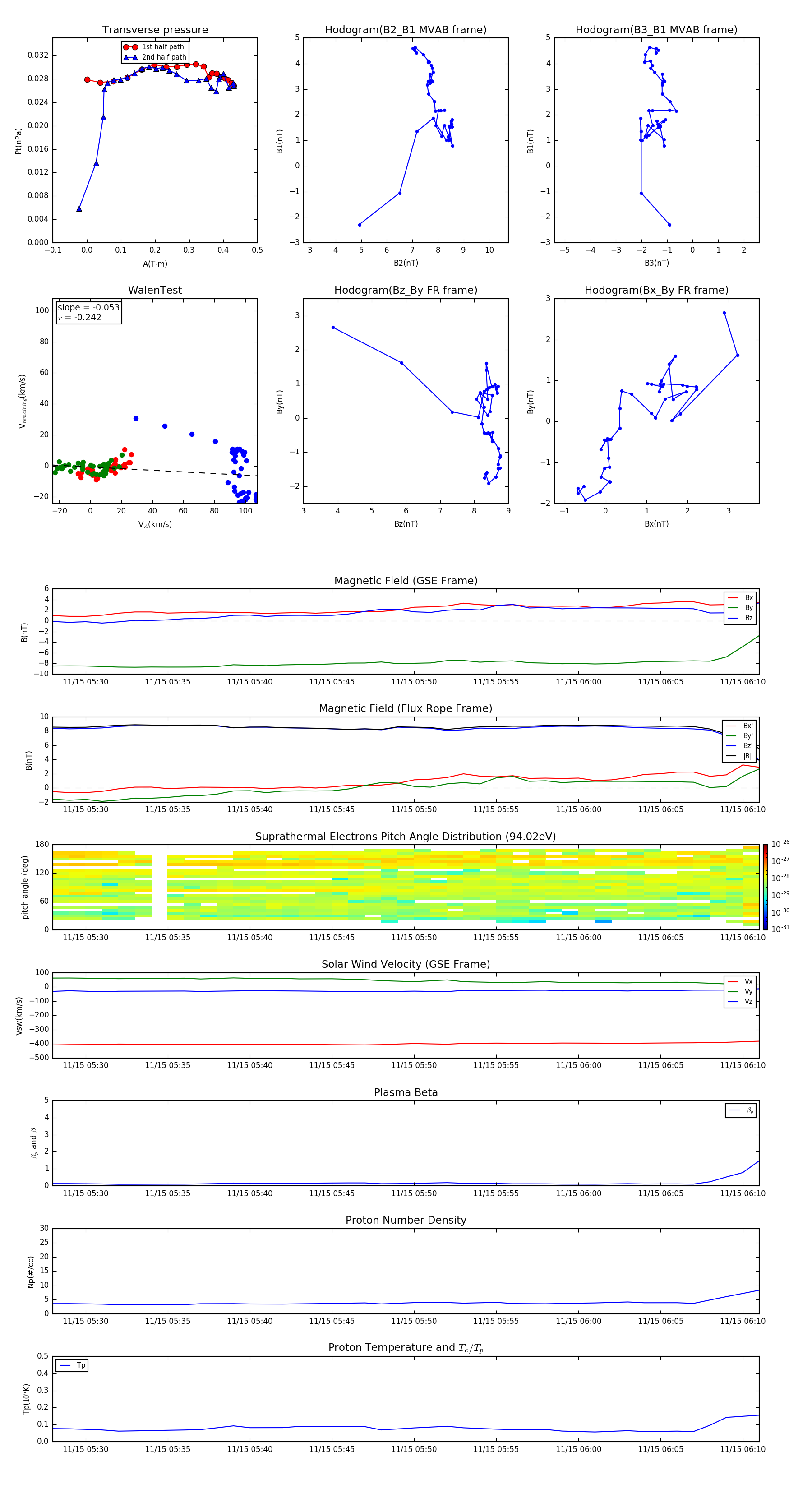This screenshot has height=1489, width=812.
Task: Click '11/15 06:00' tick under solar wind velocity
Action: point(578,1065)
